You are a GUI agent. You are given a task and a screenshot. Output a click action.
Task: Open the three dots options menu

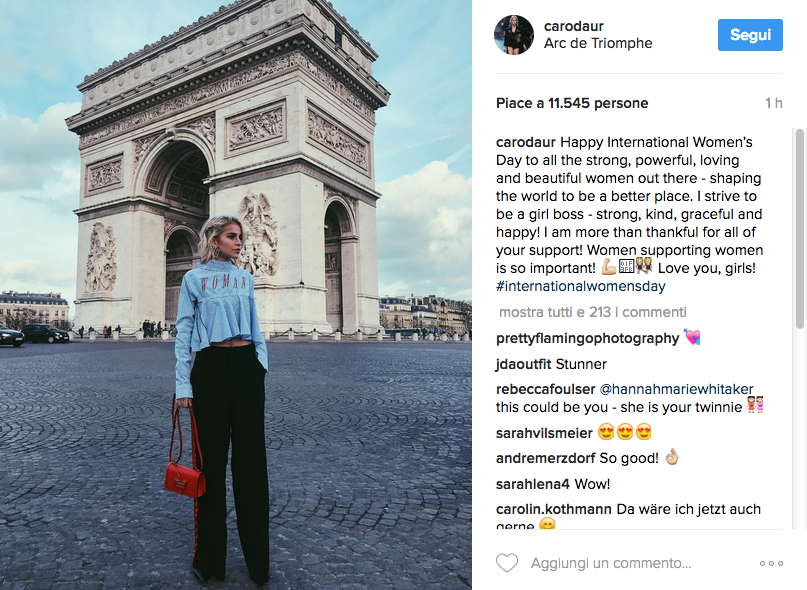(771, 564)
